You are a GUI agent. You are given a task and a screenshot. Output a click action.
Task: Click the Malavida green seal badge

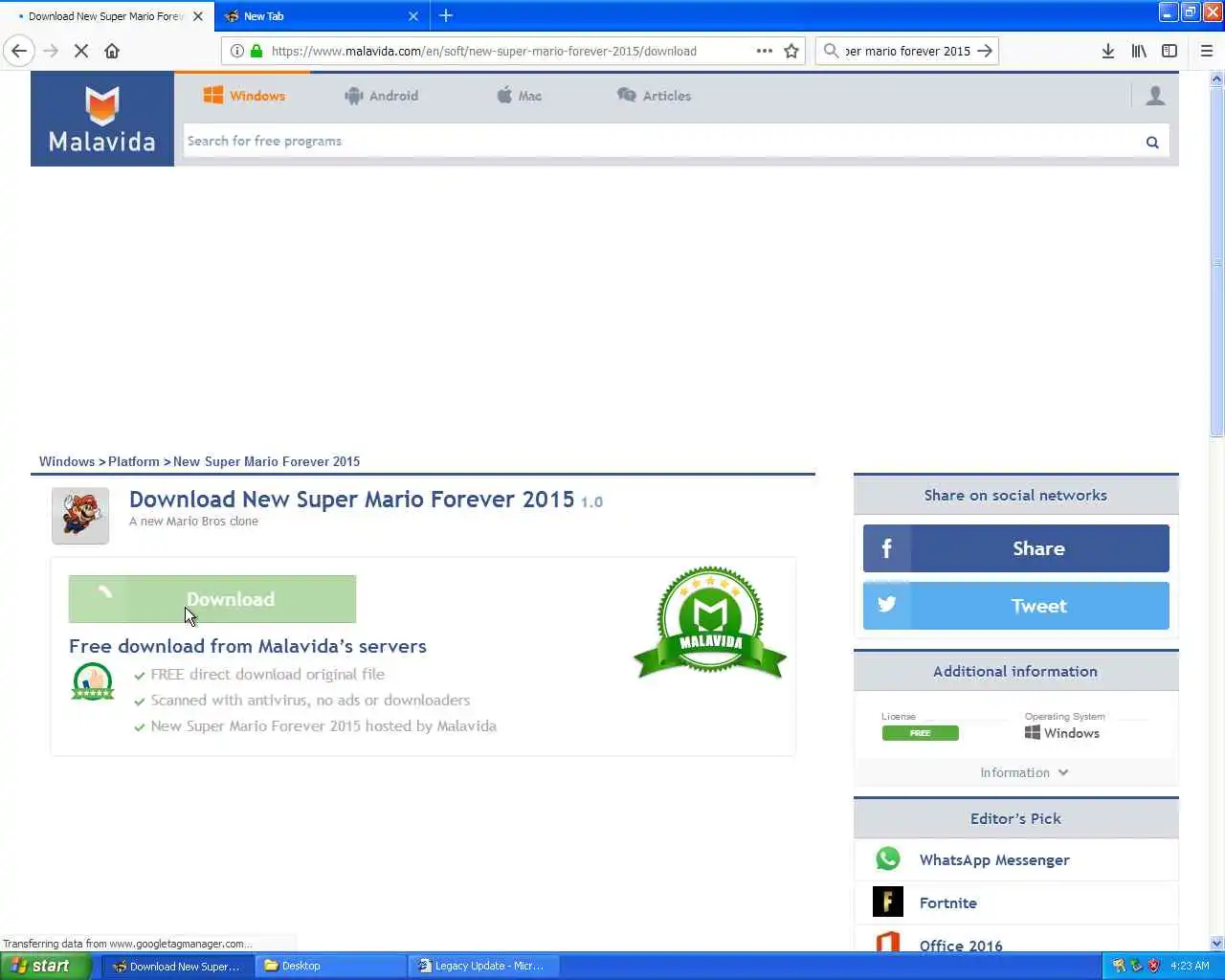click(710, 622)
